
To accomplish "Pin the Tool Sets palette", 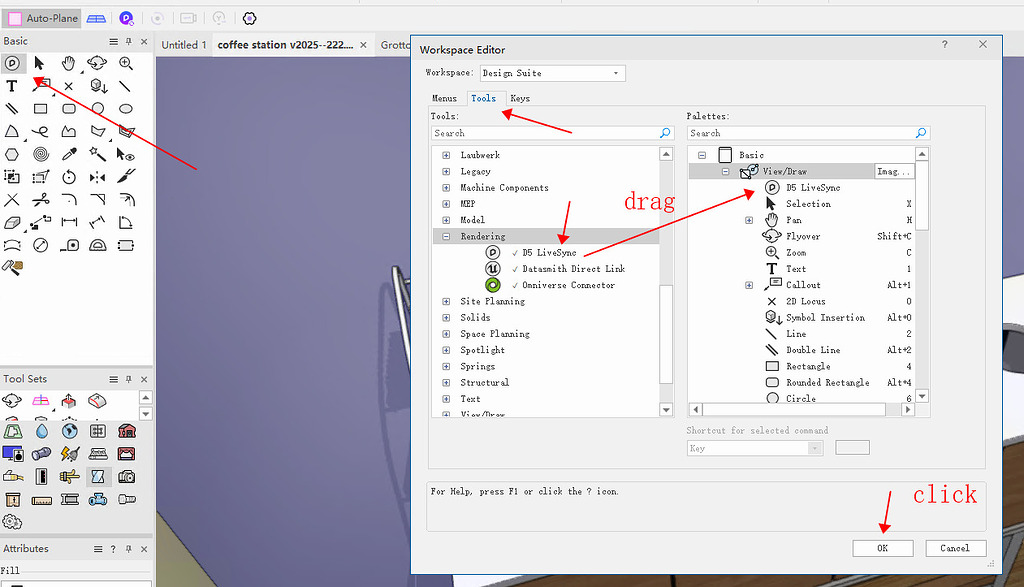I will [x=128, y=380].
